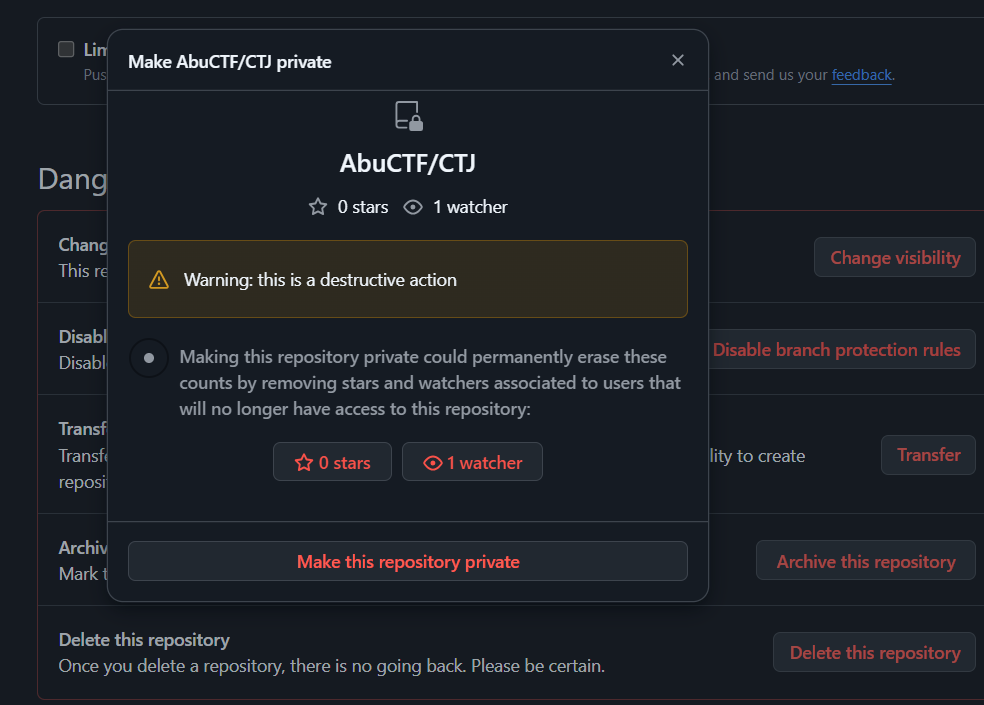Click the destructive action warning banner

pos(408,279)
